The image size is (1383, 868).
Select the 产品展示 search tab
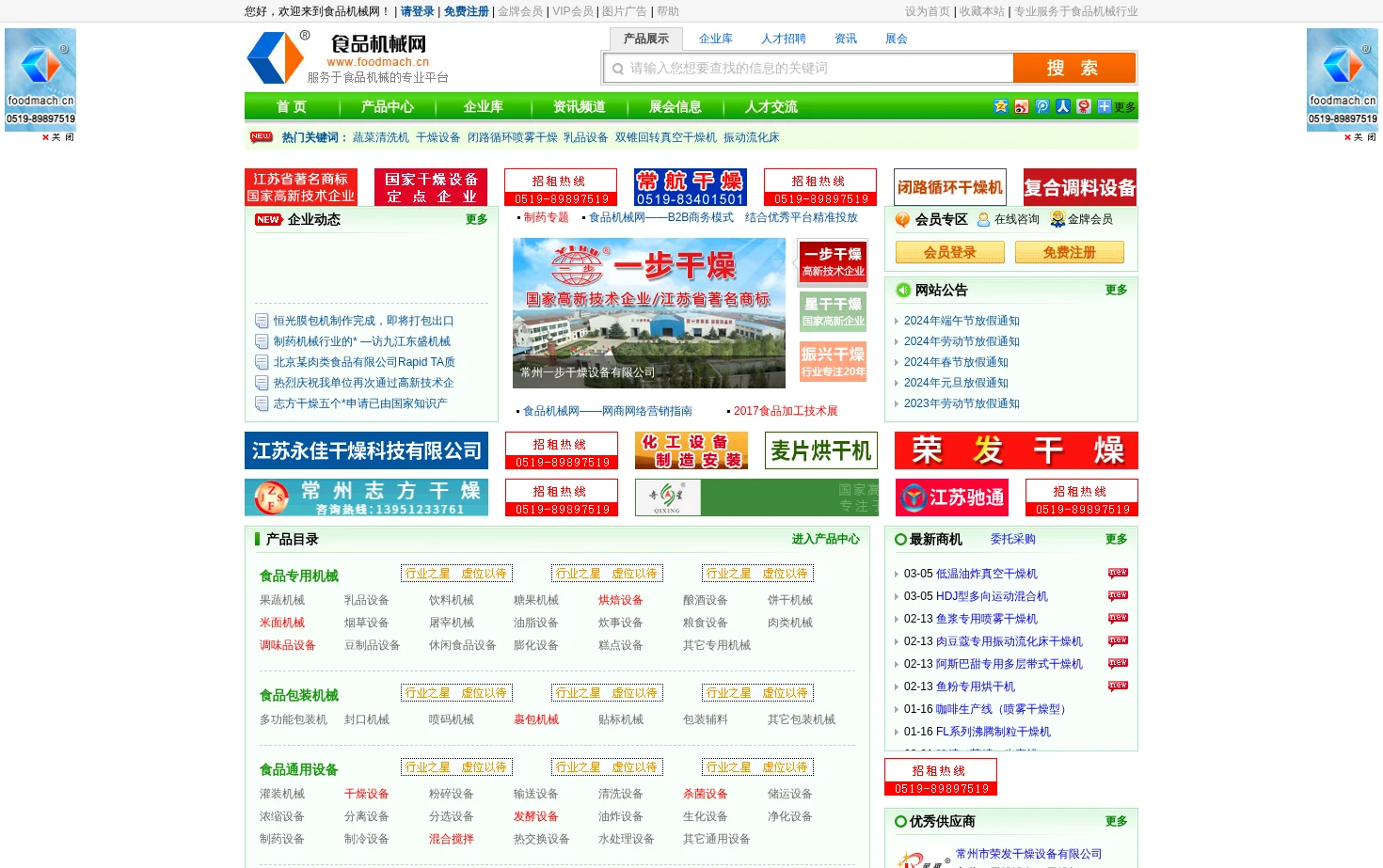tap(646, 39)
